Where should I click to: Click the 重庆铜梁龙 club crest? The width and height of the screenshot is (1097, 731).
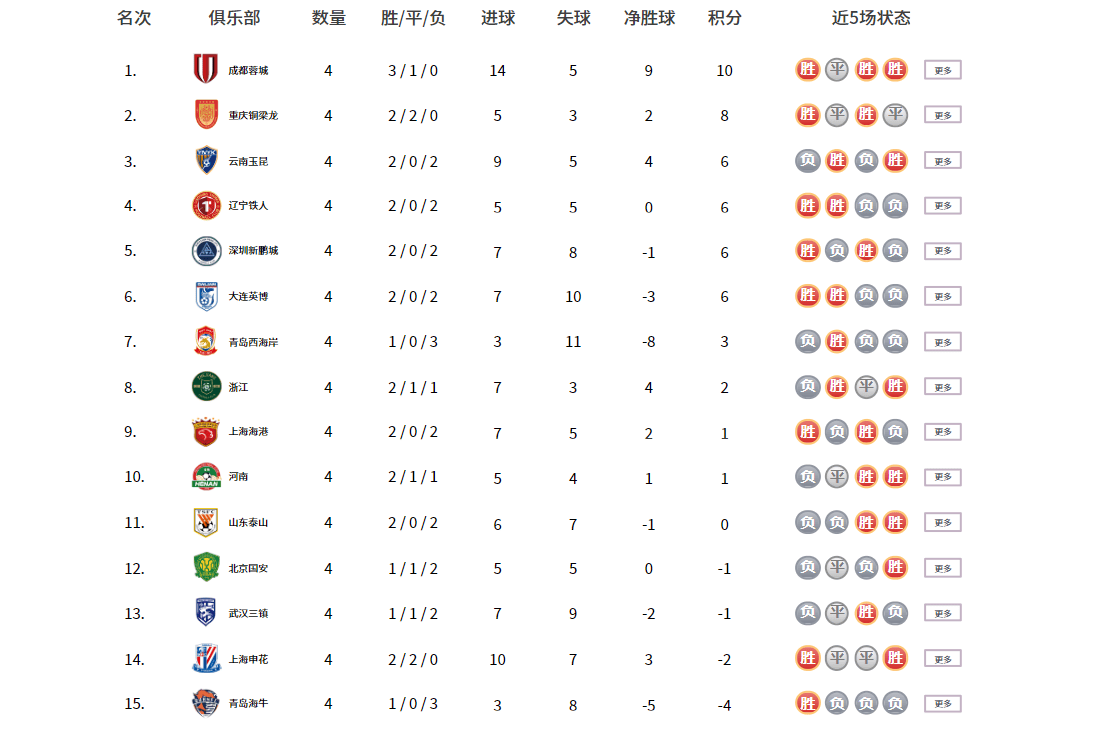click(206, 115)
